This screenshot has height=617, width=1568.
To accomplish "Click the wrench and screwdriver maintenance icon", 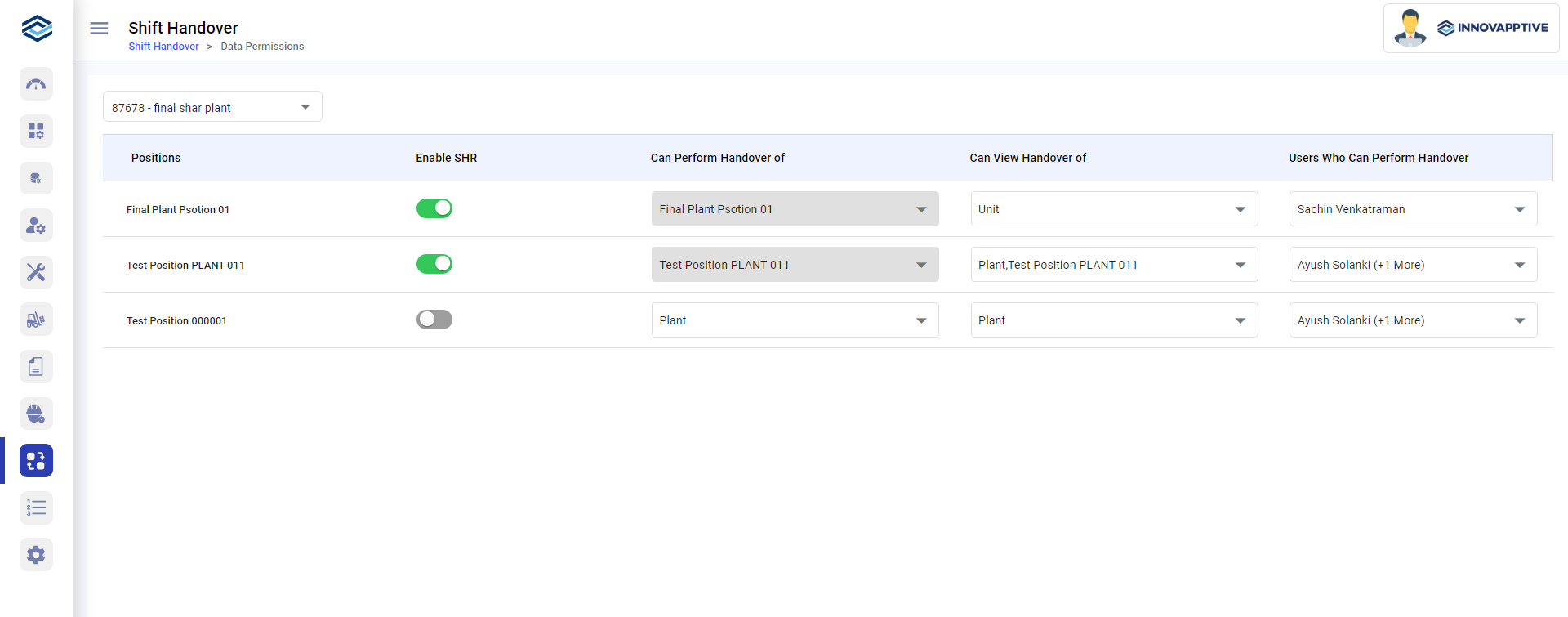I will (x=36, y=272).
